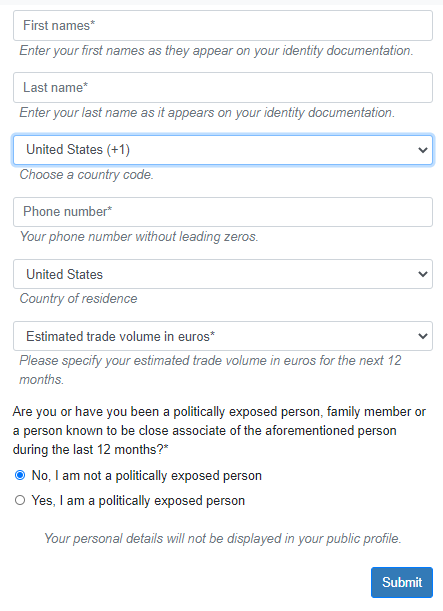
Task: Click the chevron arrow on trade volume selector
Action: 423,336
